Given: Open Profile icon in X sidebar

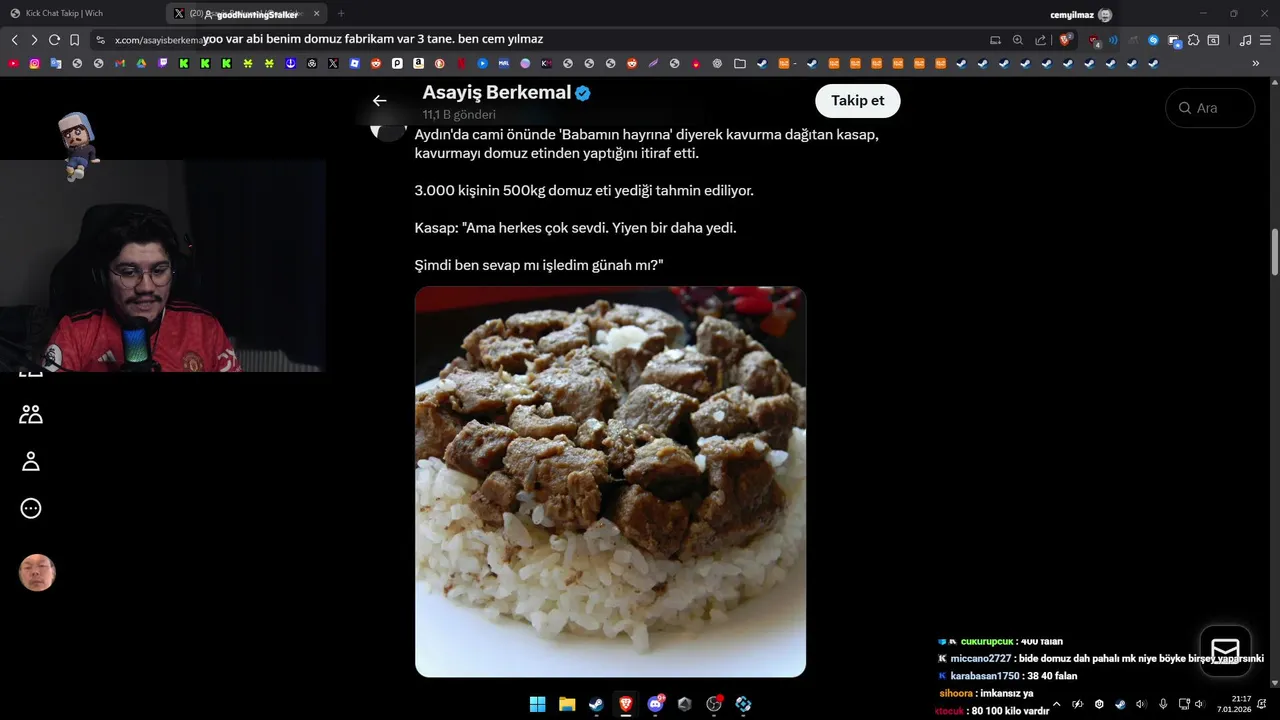Looking at the screenshot, I should (31, 461).
